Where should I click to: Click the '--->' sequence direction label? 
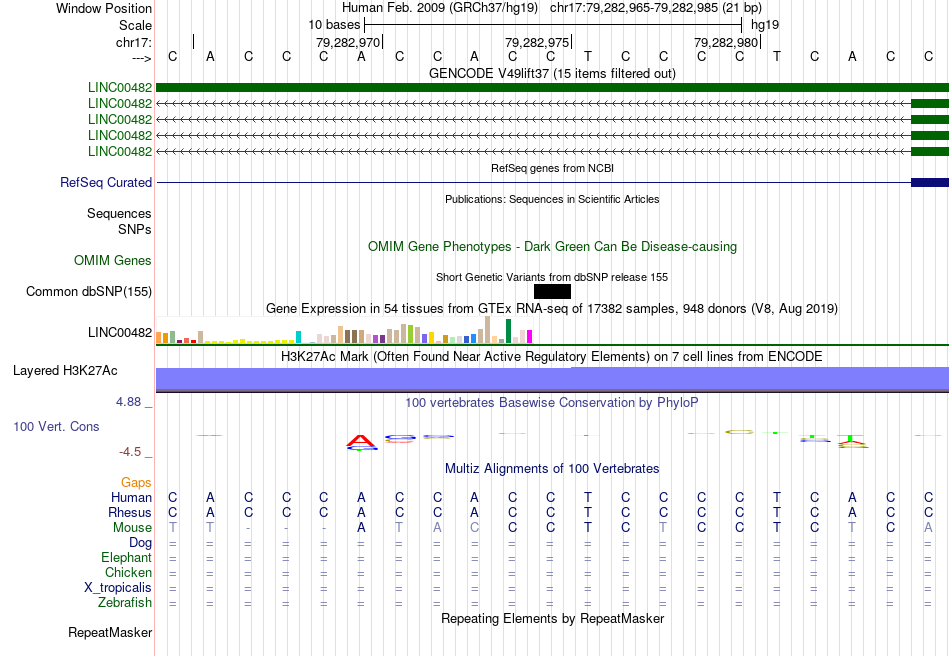point(142,58)
